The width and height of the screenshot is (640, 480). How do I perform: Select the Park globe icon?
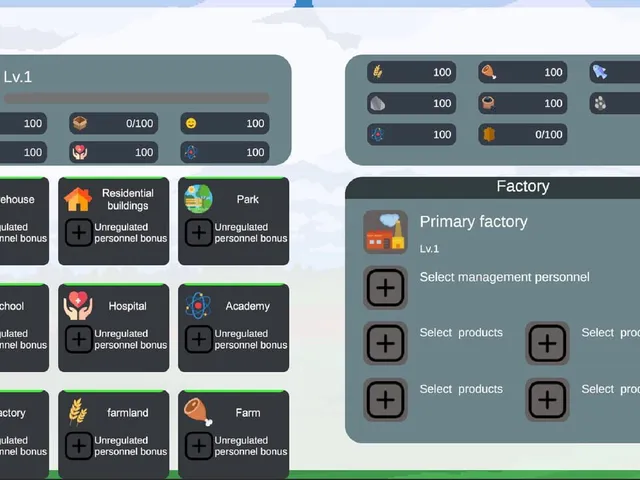click(x=198, y=199)
